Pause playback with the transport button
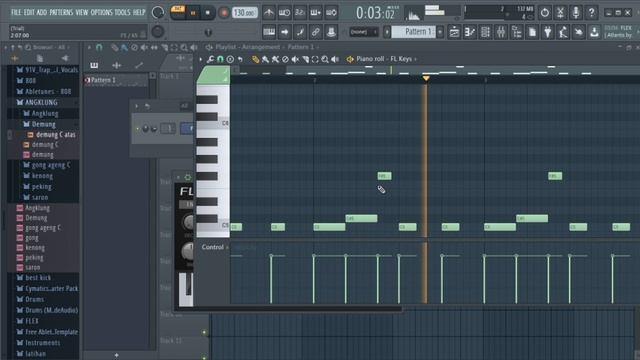This screenshot has height=360, width=640. [193, 13]
